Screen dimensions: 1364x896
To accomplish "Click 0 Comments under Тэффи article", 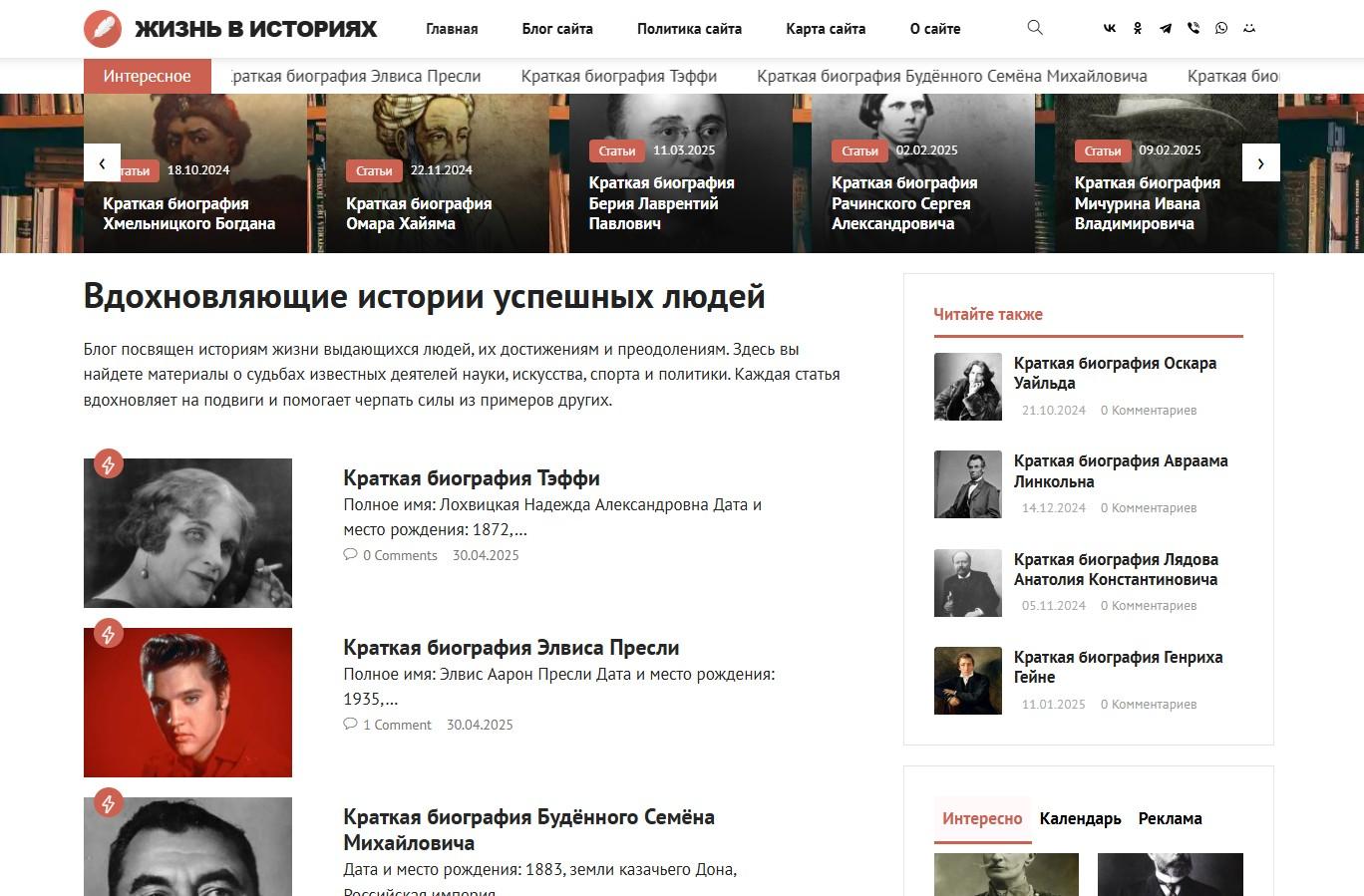I will (400, 555).
